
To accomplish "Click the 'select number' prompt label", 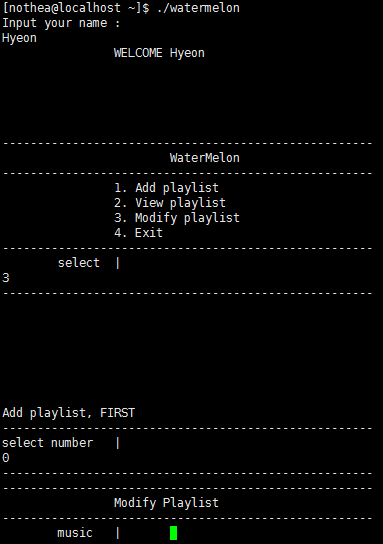I will 48,443.
